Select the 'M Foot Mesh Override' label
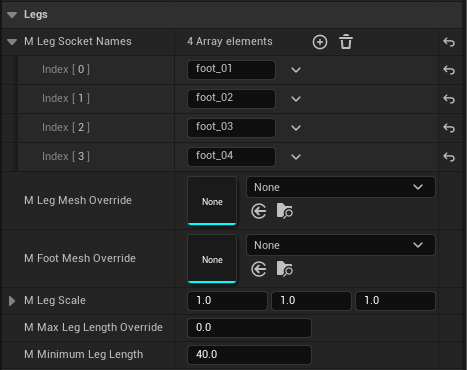Screen dimensions: 467x370 pos(80,258)
